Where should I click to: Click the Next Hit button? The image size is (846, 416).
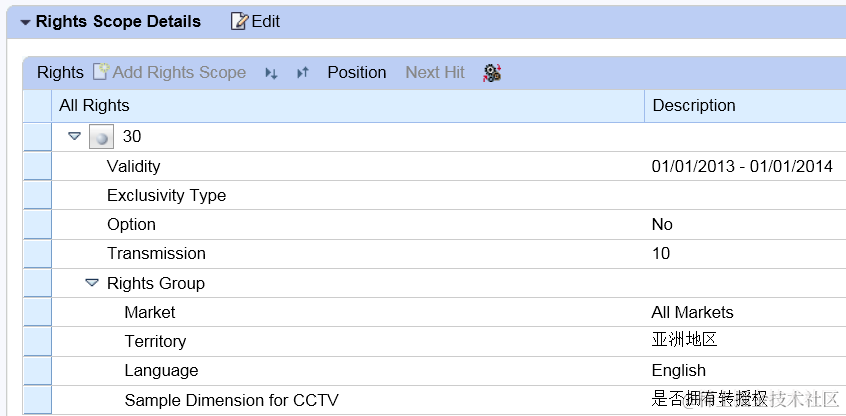(435, 72)
